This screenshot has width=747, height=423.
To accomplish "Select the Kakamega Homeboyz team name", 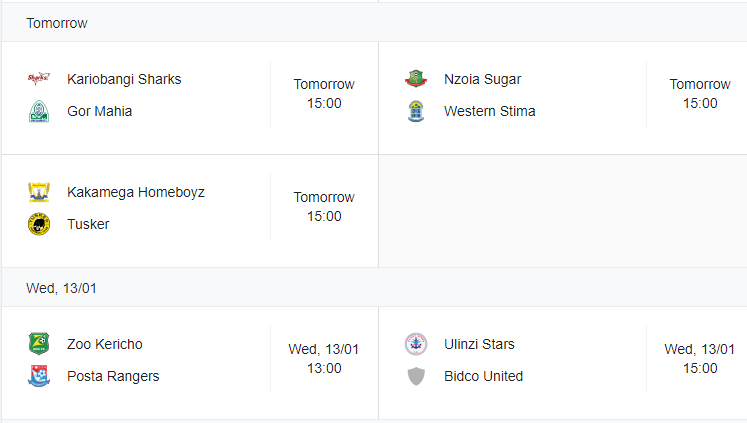I will pos(136,192).
